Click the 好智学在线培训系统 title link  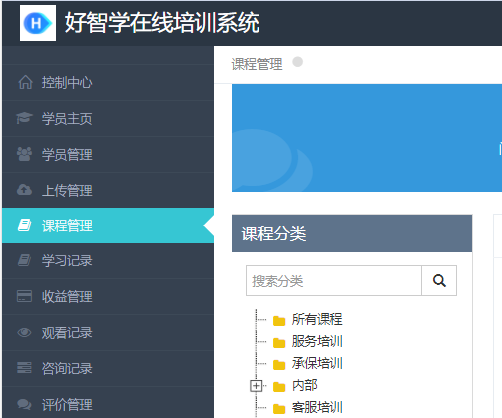point(162,23)
